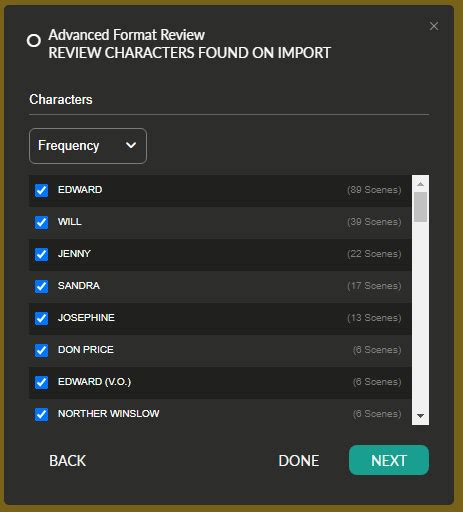The image size is (463, 512).
Task: Toggle the NORTHER WINSLOW checkbox
Action: coord(42,414)
